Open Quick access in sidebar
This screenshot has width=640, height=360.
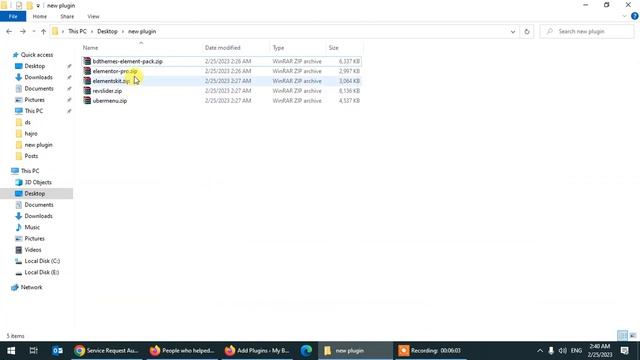(x=37, y=55)
